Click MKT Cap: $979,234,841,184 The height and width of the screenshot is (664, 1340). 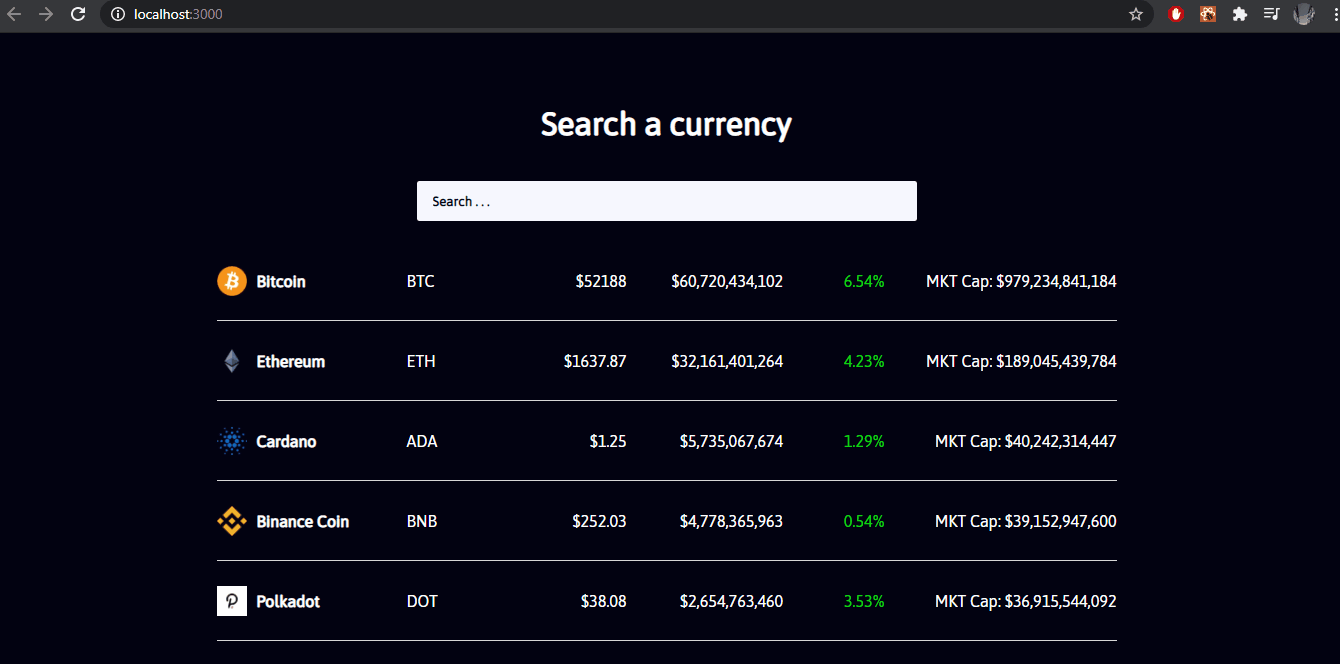[x=1021, y=282]
